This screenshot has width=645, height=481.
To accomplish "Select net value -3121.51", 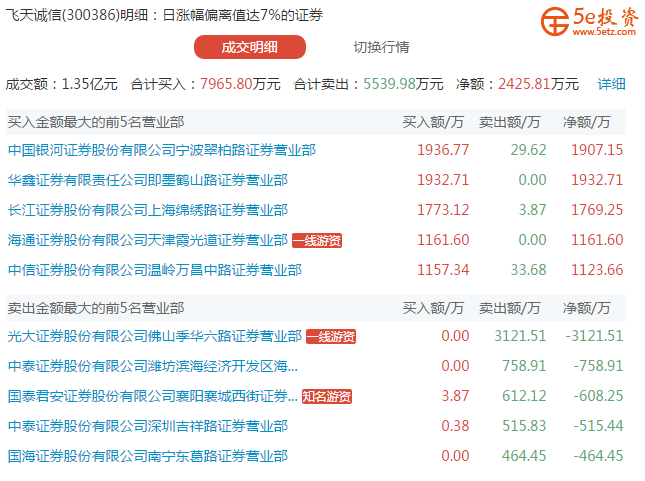I will pyautogui.click(x=594, y=336).
